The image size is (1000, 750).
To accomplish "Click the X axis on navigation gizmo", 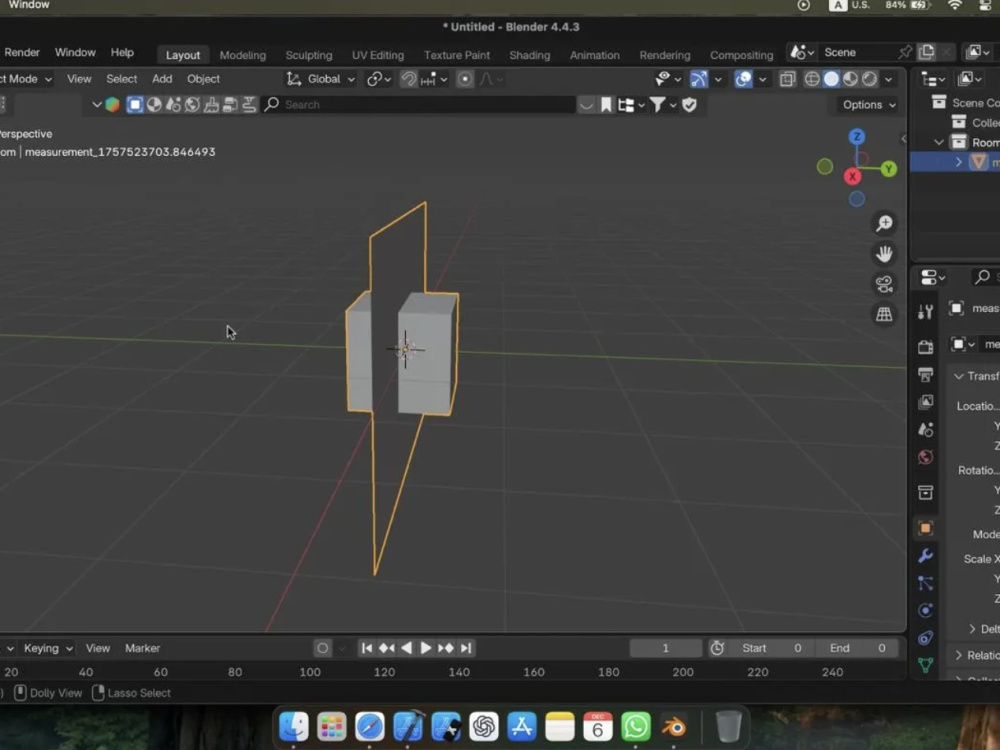I will pos(853,177).
